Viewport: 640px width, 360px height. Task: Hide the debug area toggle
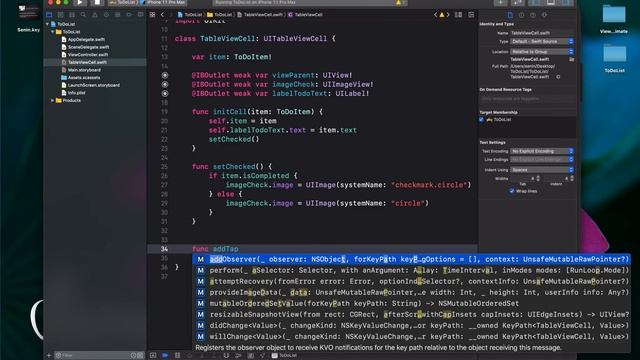pyautogui.click(x=153, y=356)
